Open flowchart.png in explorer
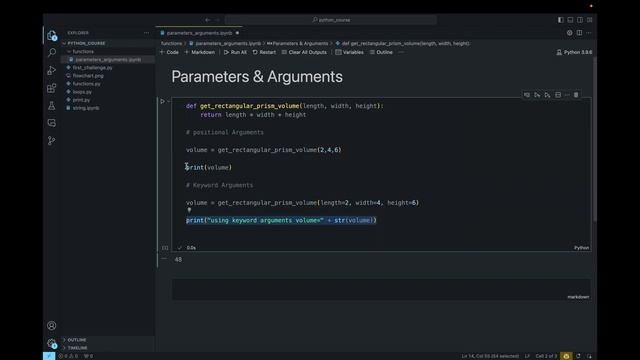Viewport: 640px width, 360px height. tap(108, 76)
